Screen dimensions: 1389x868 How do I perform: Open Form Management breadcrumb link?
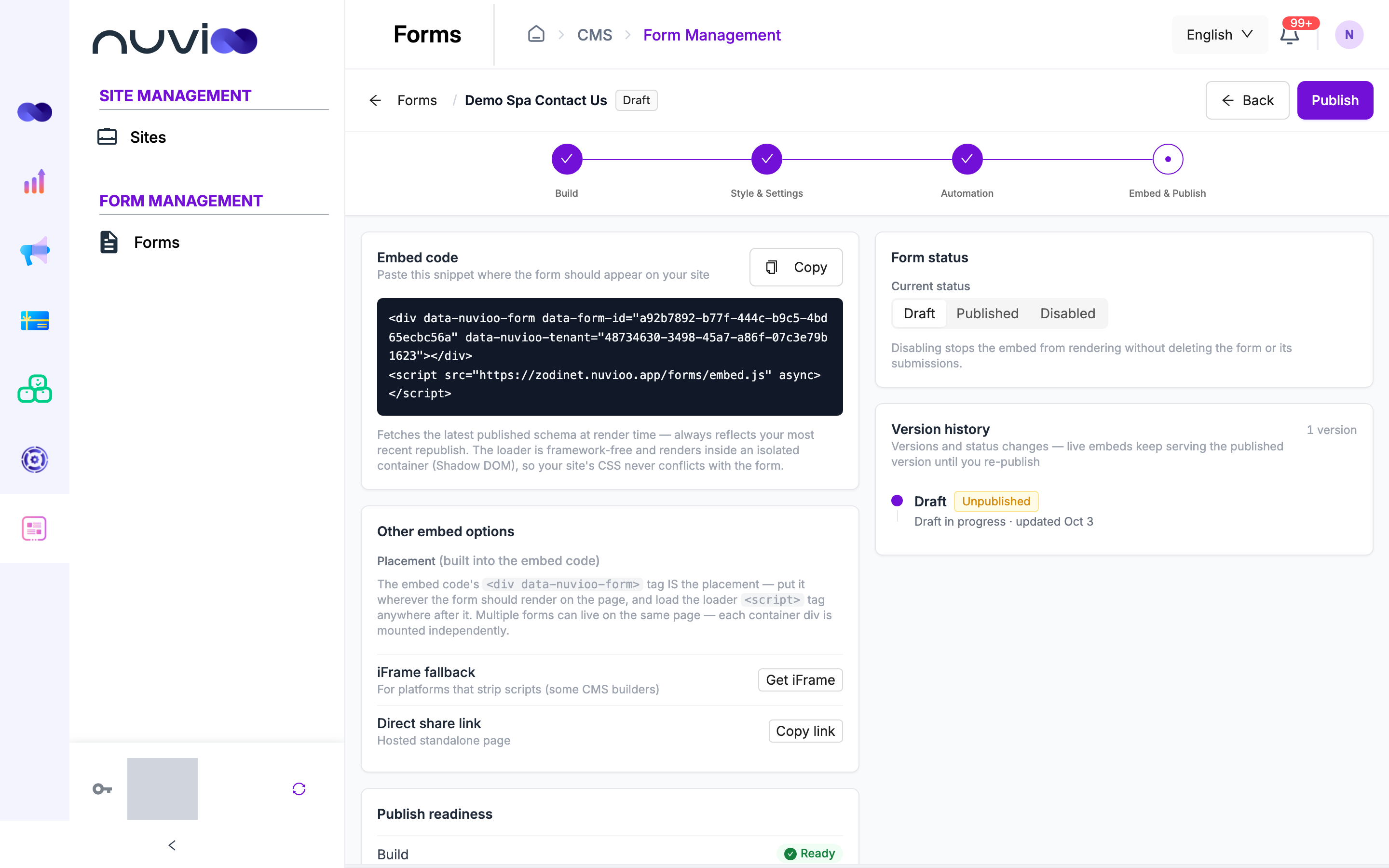pyautogui.click(x=712, y=35)
